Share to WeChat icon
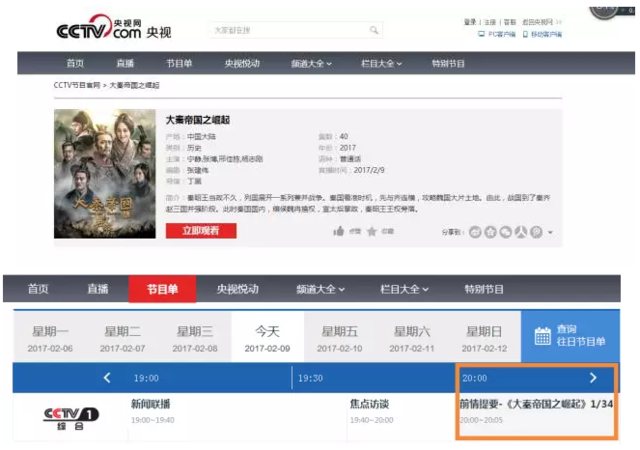 coord(506,232)
